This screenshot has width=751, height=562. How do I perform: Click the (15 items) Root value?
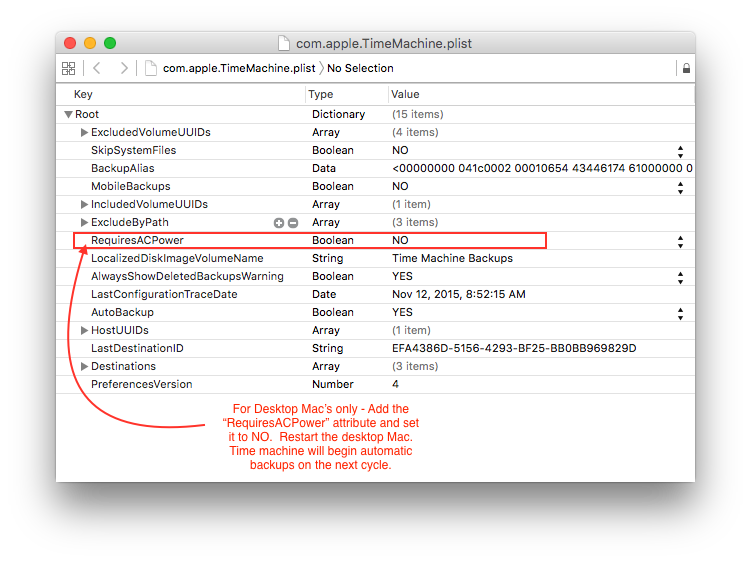point(418,115)
